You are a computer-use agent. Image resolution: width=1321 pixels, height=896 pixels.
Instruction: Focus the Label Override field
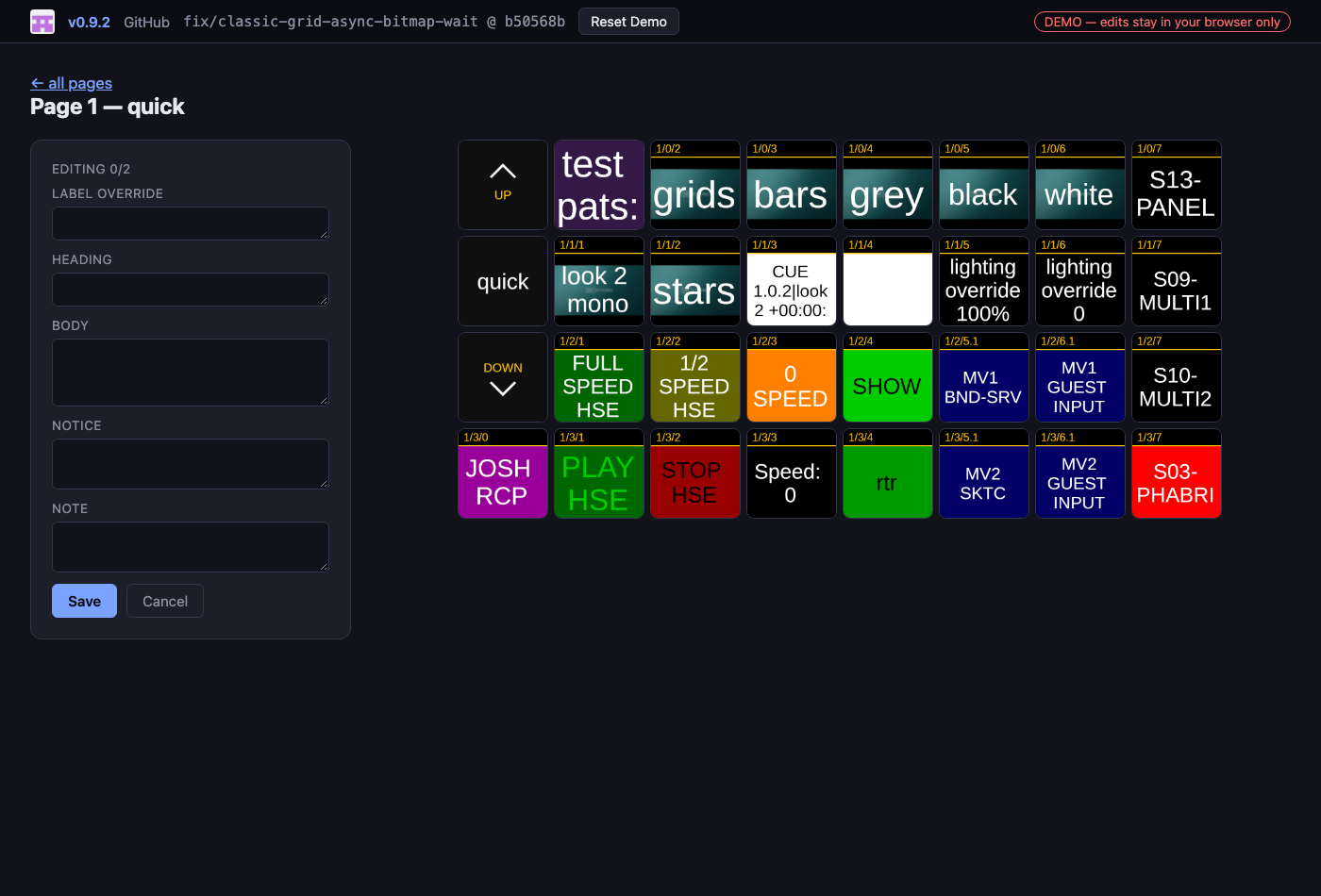coord(191,224)
